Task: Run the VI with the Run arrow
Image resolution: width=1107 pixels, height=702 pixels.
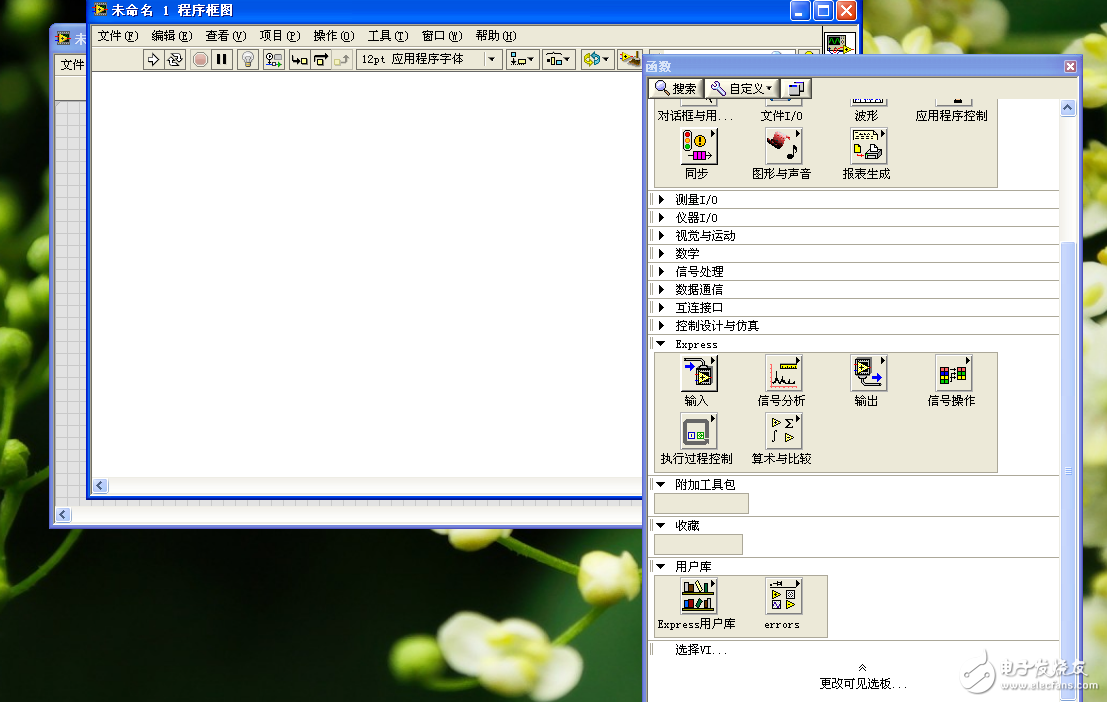Action: 152,59
